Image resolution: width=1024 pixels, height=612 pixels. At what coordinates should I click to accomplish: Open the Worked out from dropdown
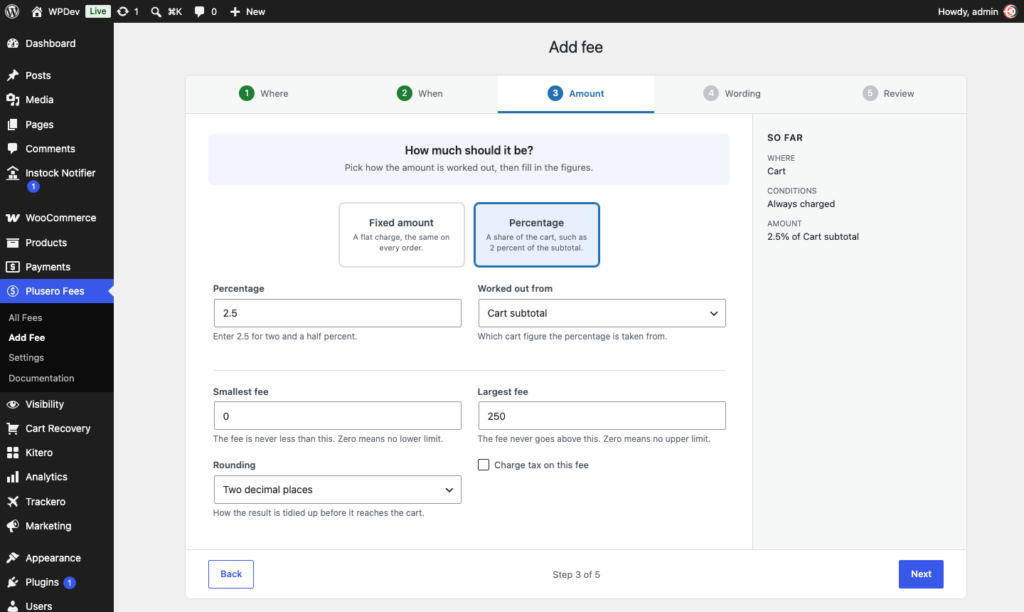point(601,313)
